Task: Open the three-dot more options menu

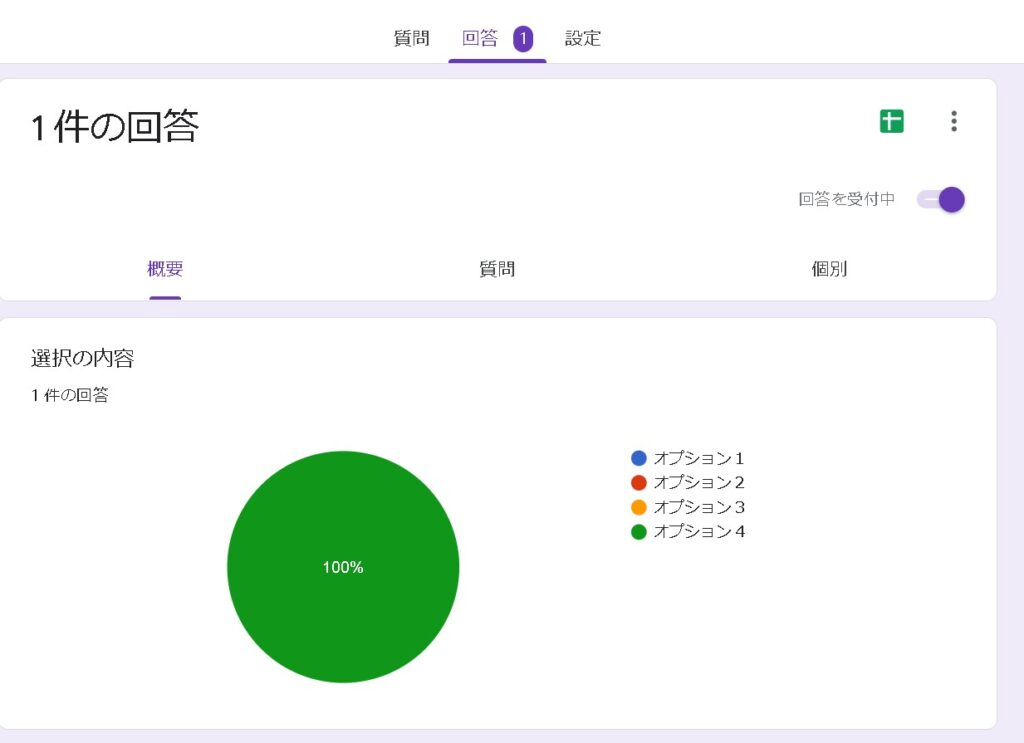Action: 954,122
